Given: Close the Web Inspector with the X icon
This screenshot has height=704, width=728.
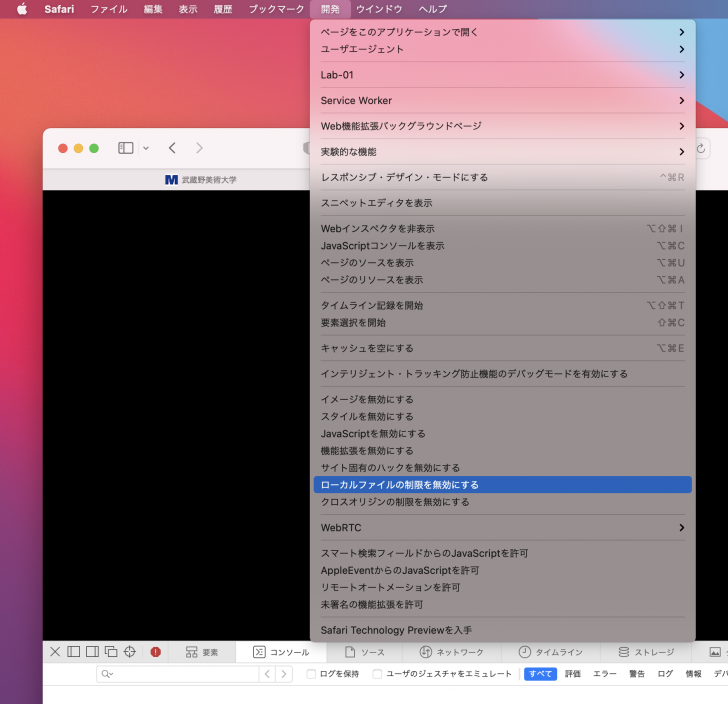Looking at the screenshot, I should tap(55, 652).
